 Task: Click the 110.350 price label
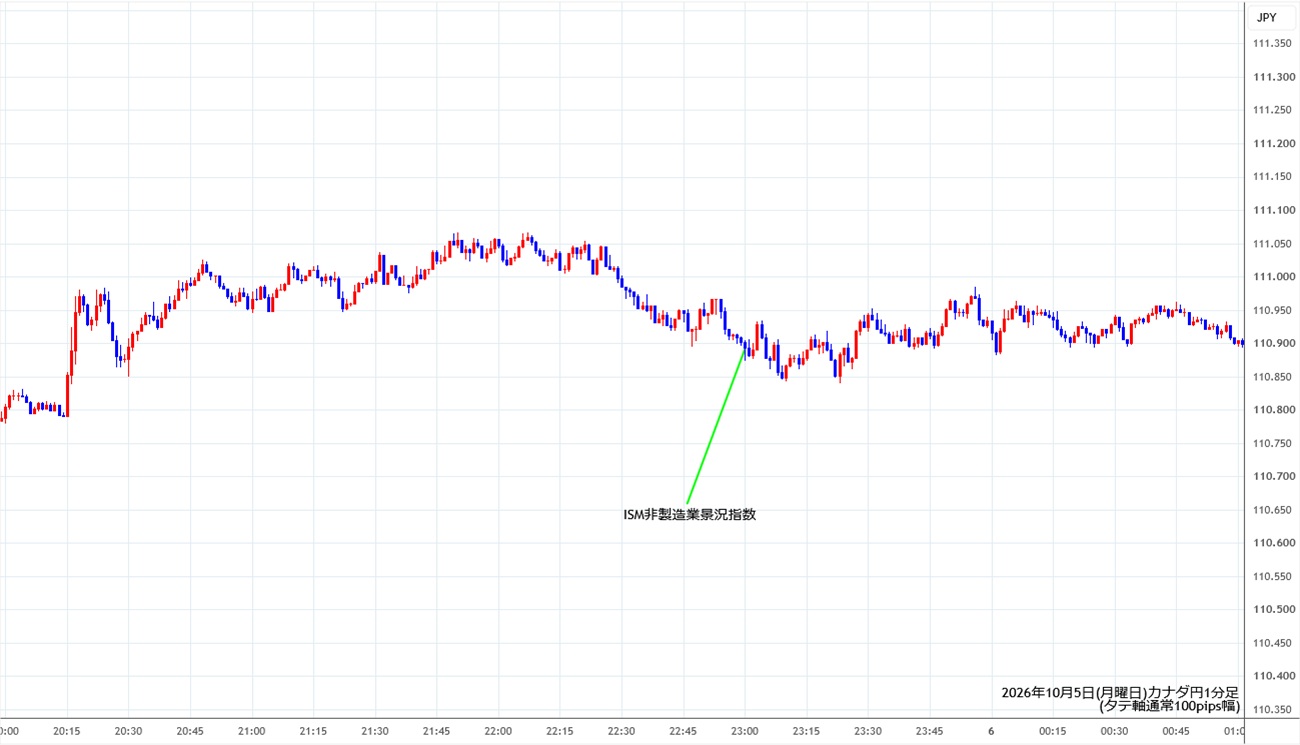click(x=1272, y=709)
